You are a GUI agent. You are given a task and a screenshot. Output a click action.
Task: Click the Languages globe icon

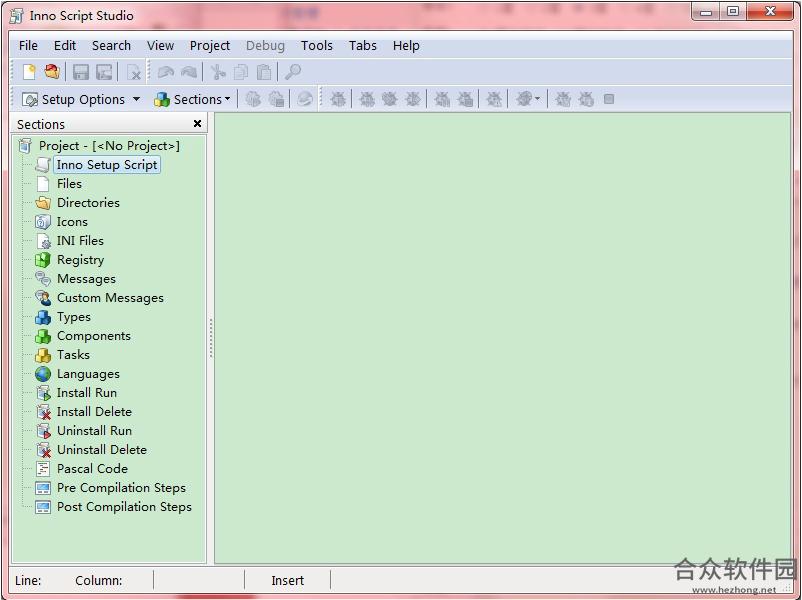coord(43,374)
